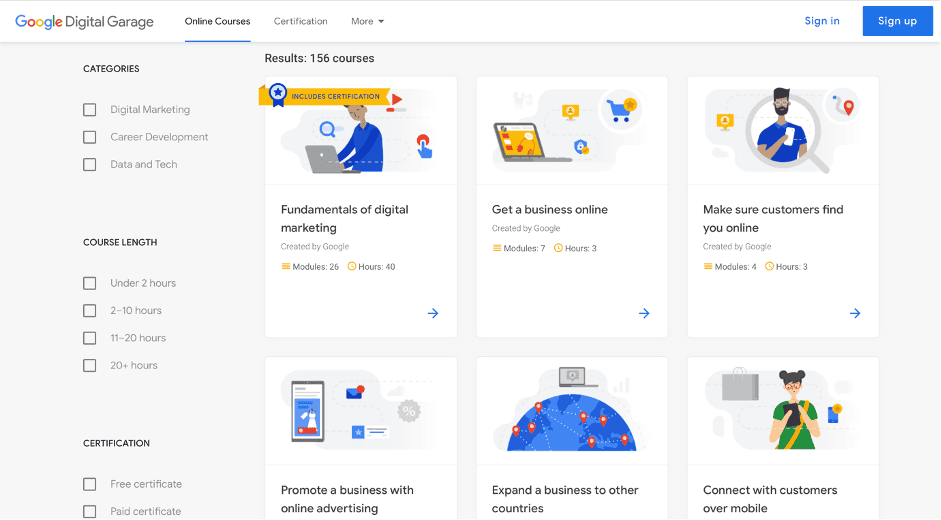Click the Includes Certification ribbon badge
This screenshot has width=941, height=520.
click(327, 96)
